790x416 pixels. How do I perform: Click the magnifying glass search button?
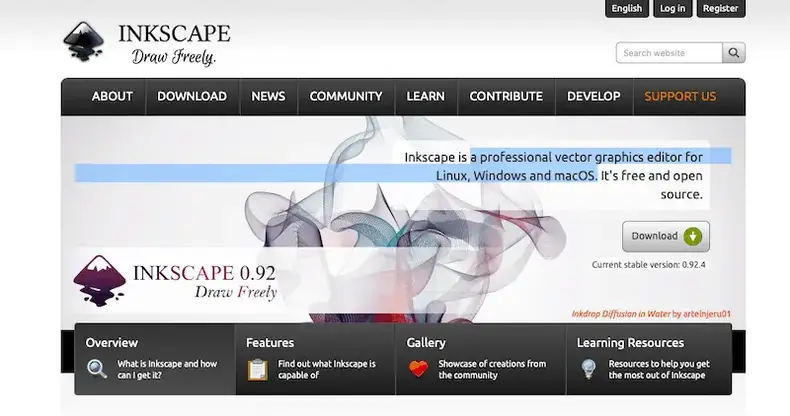pyautogui.click(x=735, y=53)
